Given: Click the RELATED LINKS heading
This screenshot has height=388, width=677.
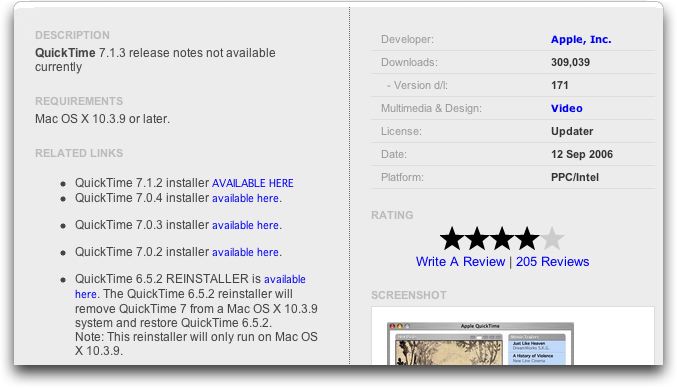Looking at the screenshot, I should pos(79,153).
